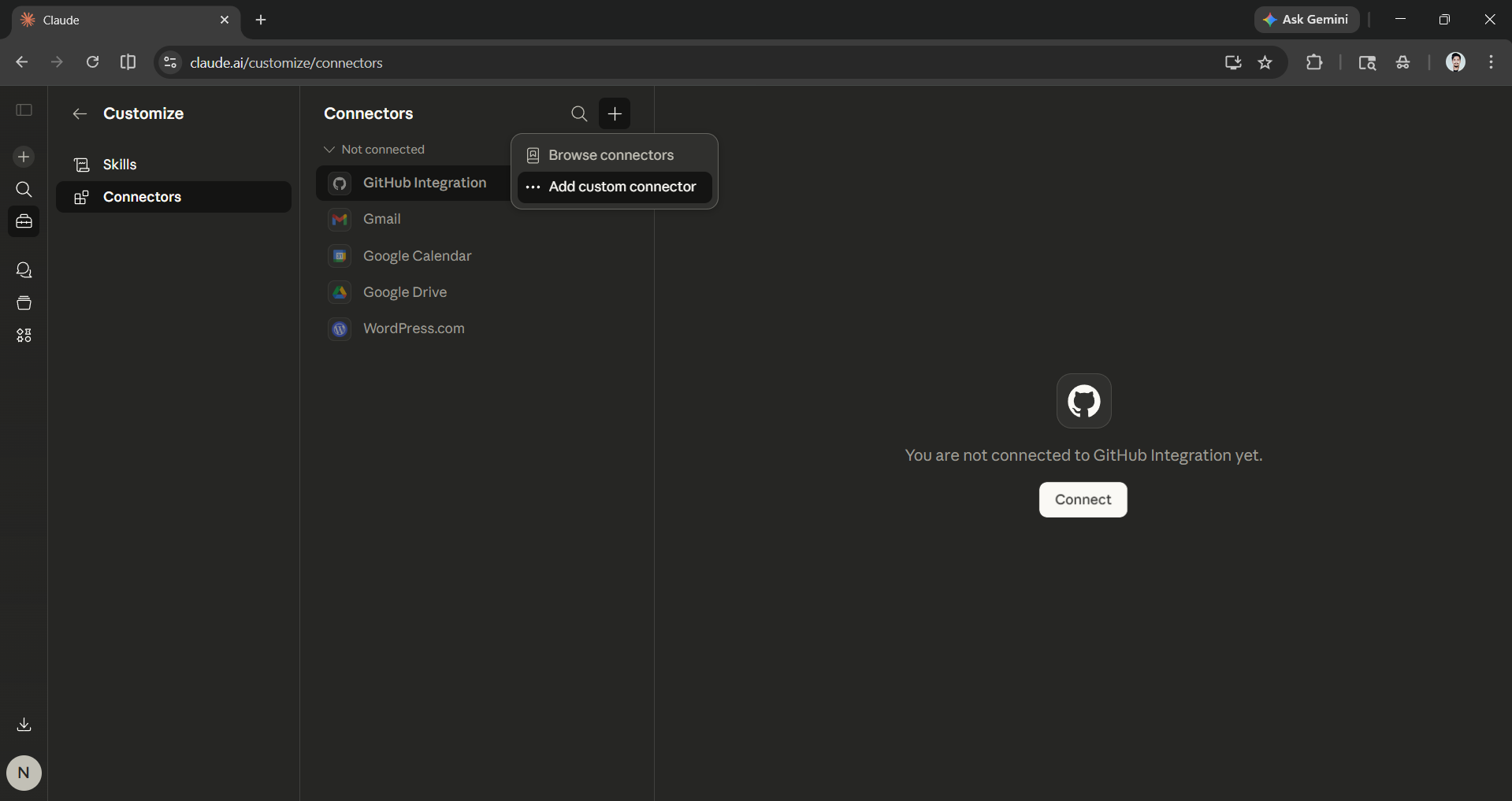Click the forward navigation arrow
The height and width of the screenshot is (801, 1512).
pos(57,62)
